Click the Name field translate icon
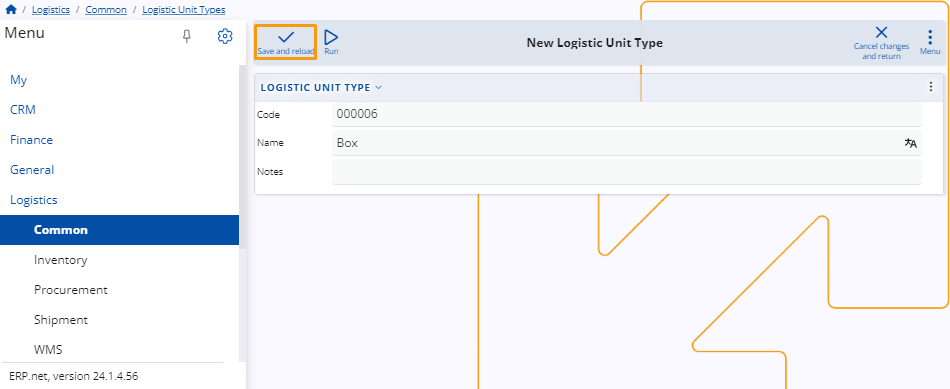Screen dimensions: 950x389 click(x=911, y=143)
